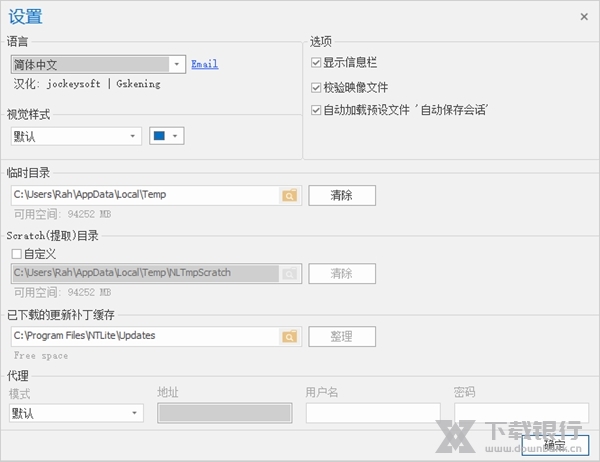The height and width of the screenshot is (462, 600).
Task: Close the 设置 dialog with X
Action: pyautogui.click(x=584, y=16)
